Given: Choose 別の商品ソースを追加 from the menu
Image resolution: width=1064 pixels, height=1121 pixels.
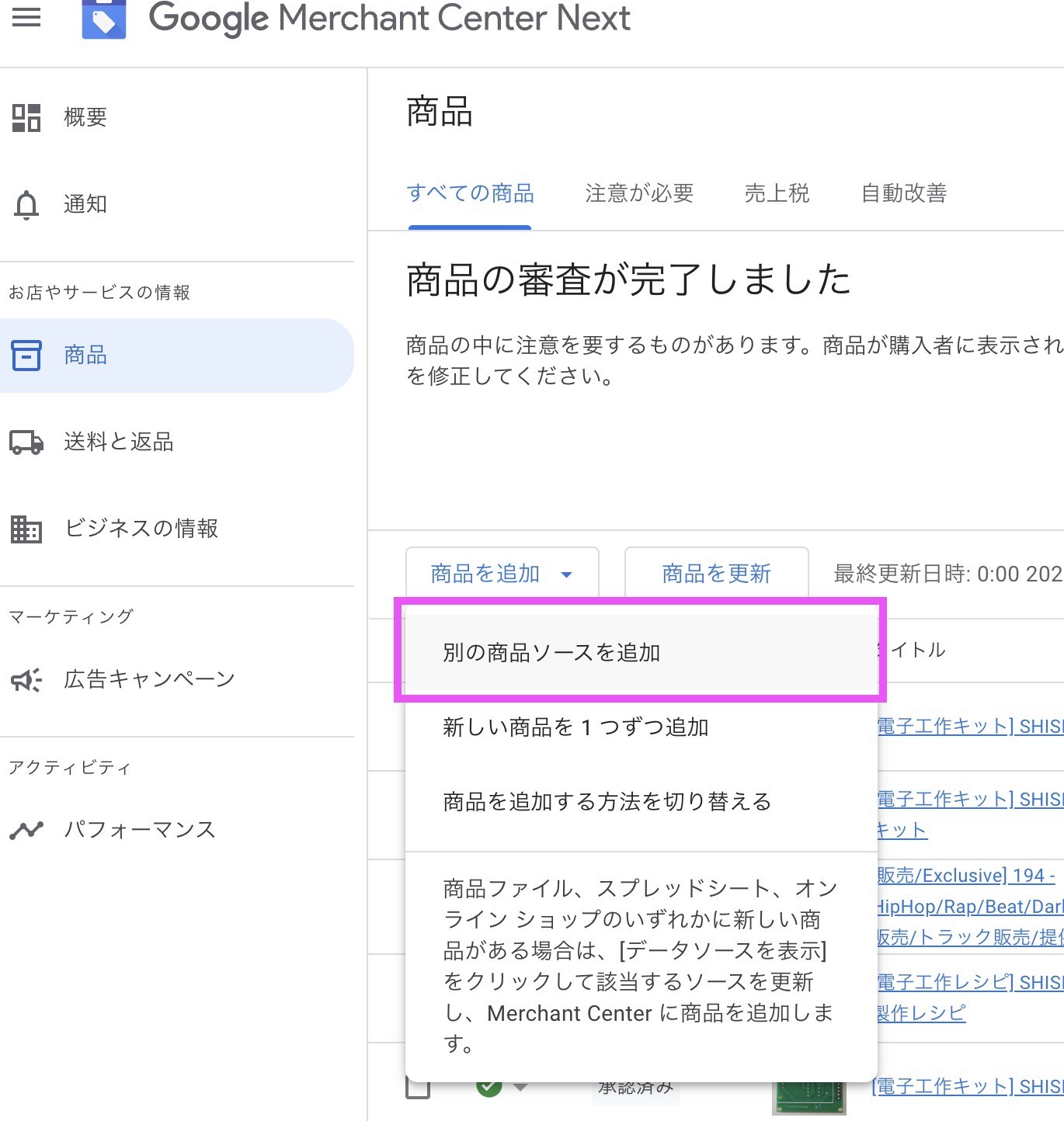Looking at the screenshot, I should tap(551, 653).
